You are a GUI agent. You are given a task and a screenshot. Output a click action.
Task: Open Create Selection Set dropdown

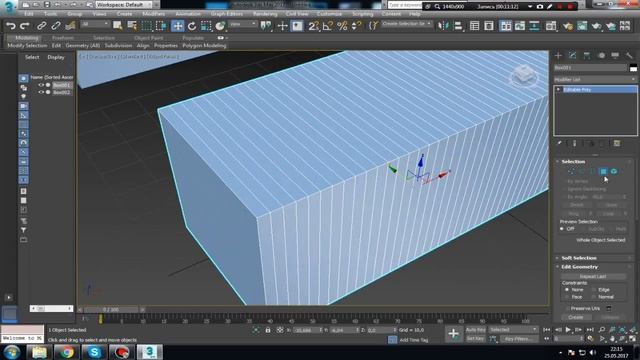407,24
